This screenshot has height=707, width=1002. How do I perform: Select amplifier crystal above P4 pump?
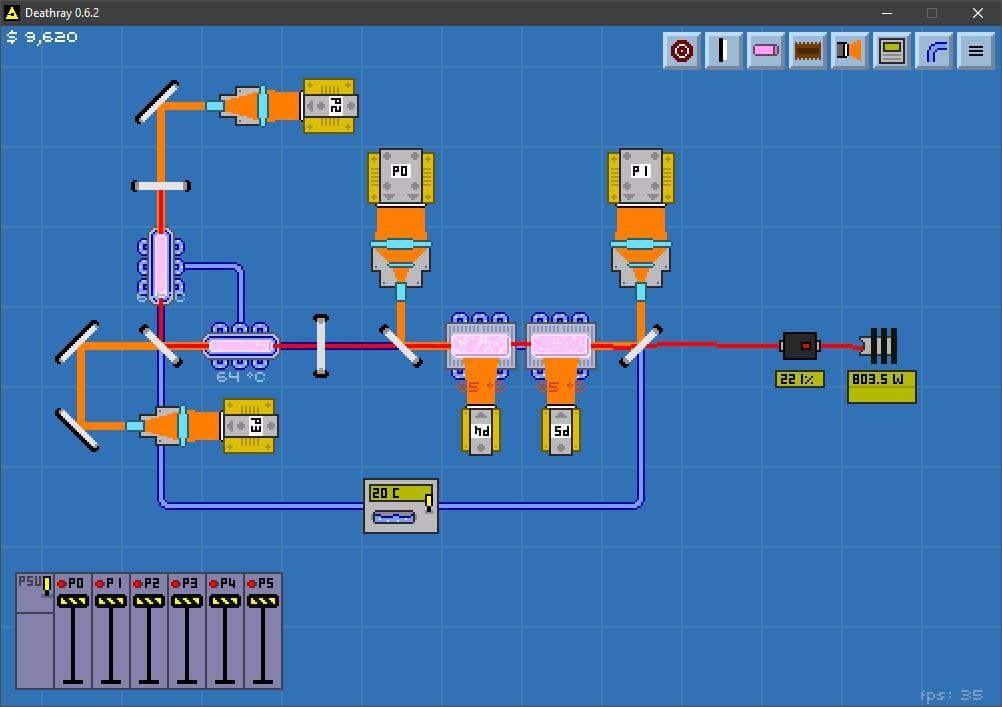tap(481, 346)
